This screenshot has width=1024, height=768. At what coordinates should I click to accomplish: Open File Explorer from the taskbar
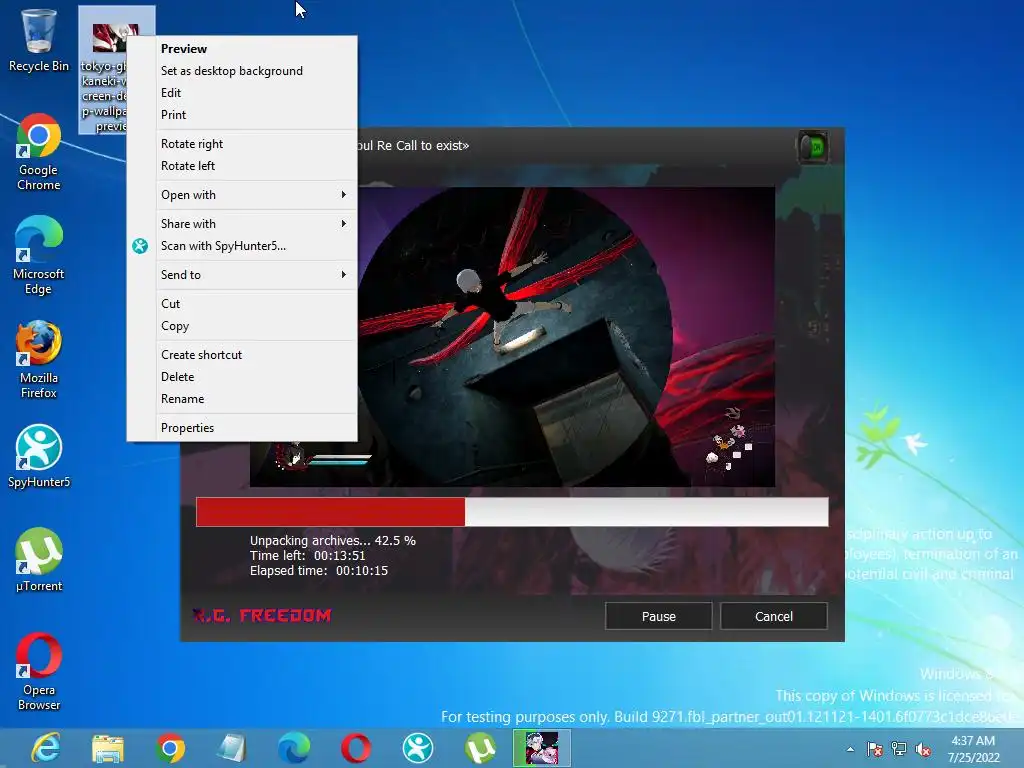coord(108,748)
